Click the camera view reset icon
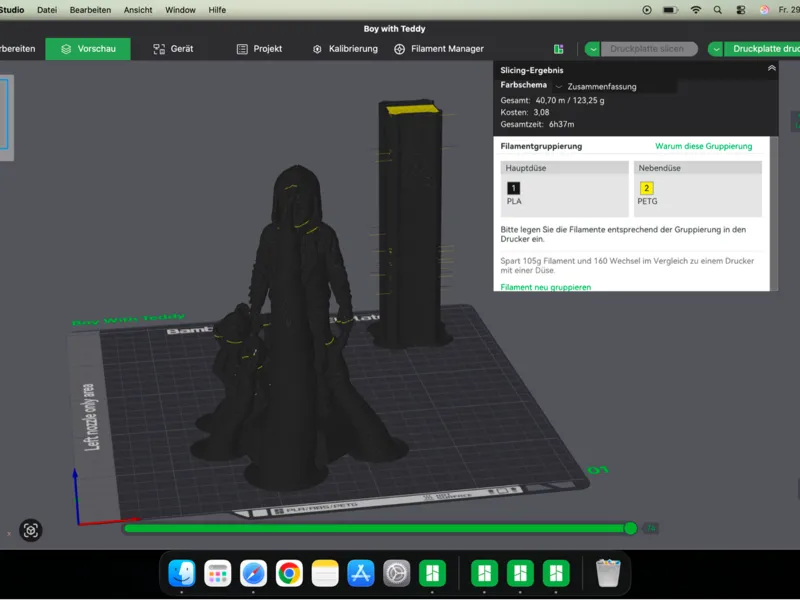 [31, 530]
